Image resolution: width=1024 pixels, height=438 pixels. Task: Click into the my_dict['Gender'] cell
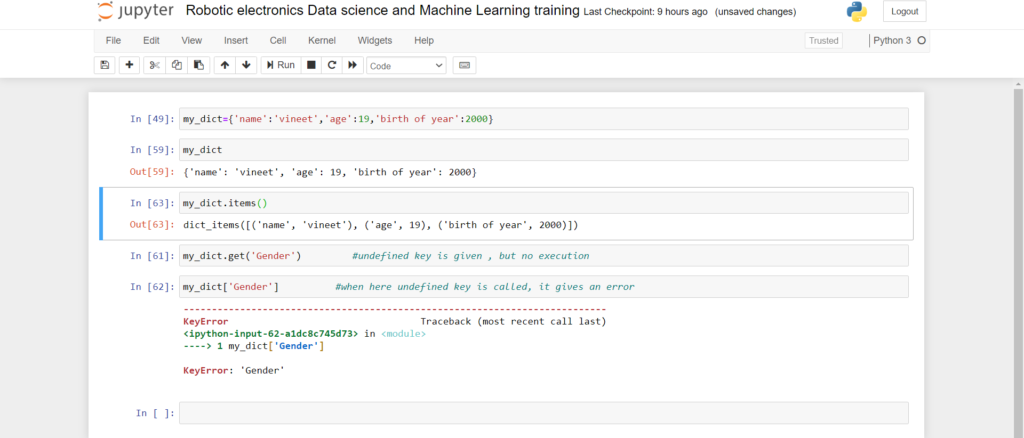[x=543, y=287]
